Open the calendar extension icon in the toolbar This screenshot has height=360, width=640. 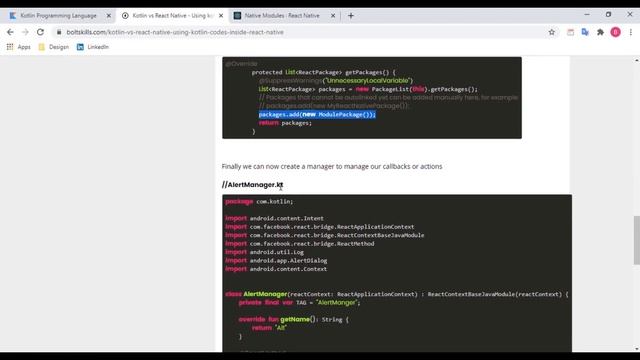pyautogui.click(x=570, y=32)
